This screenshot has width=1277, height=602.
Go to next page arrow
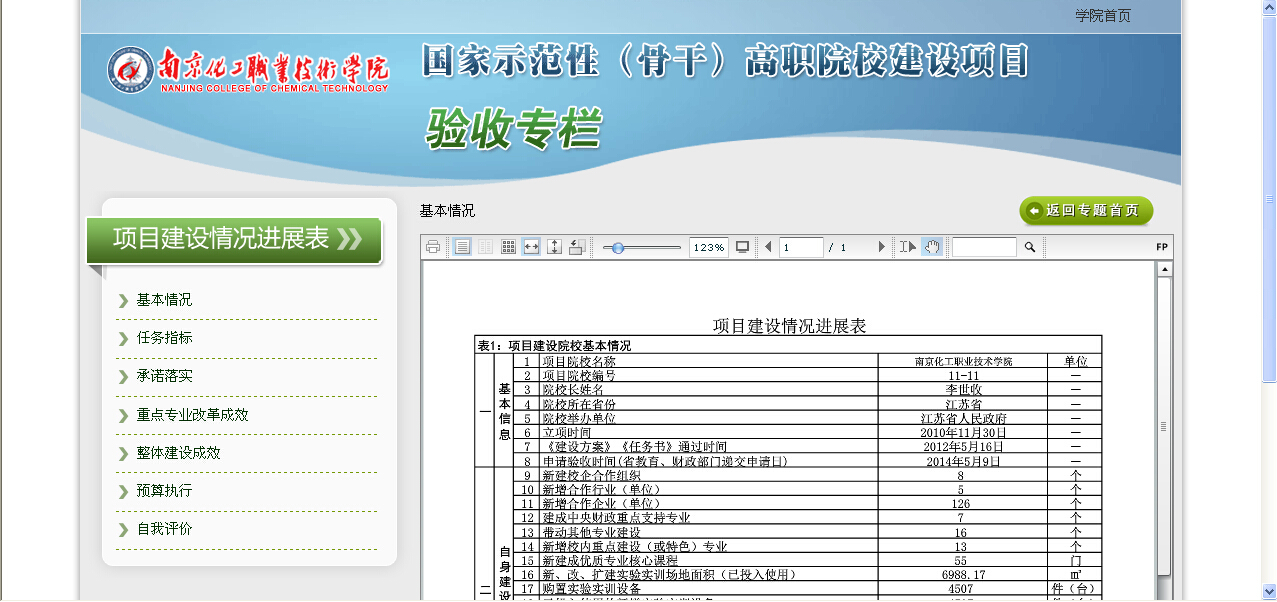(881, 247)
